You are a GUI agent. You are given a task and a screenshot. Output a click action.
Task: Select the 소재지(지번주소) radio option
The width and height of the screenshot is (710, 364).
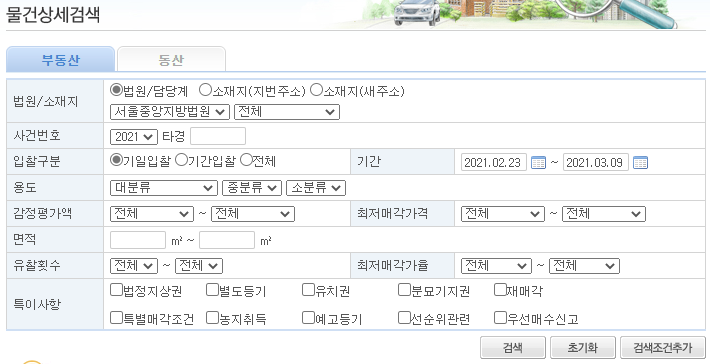coord(206,90)
